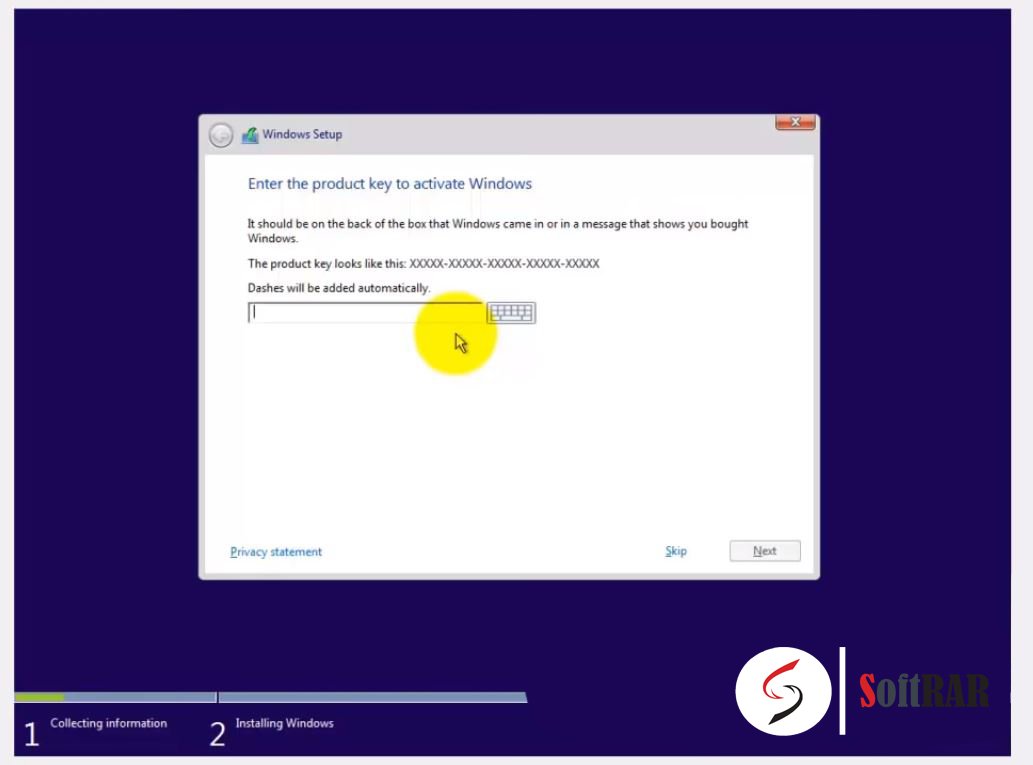Click the heading Enter the product key
Screen dimensions: 1033x765
click(x=390, y=184)
